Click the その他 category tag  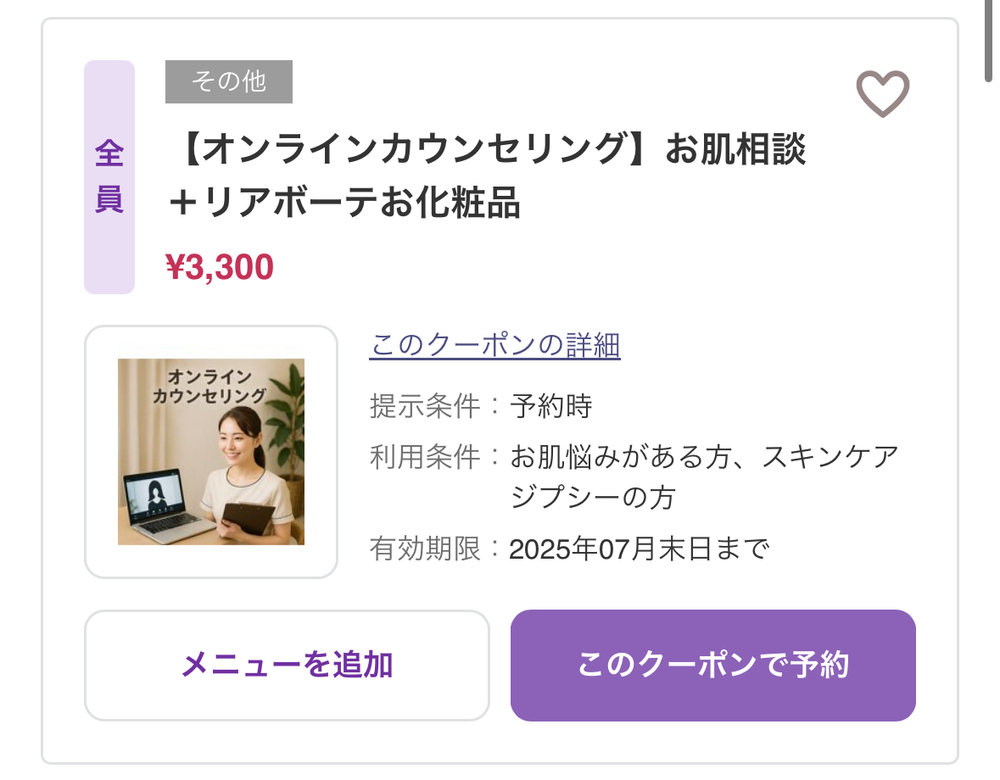click(229, 82)
